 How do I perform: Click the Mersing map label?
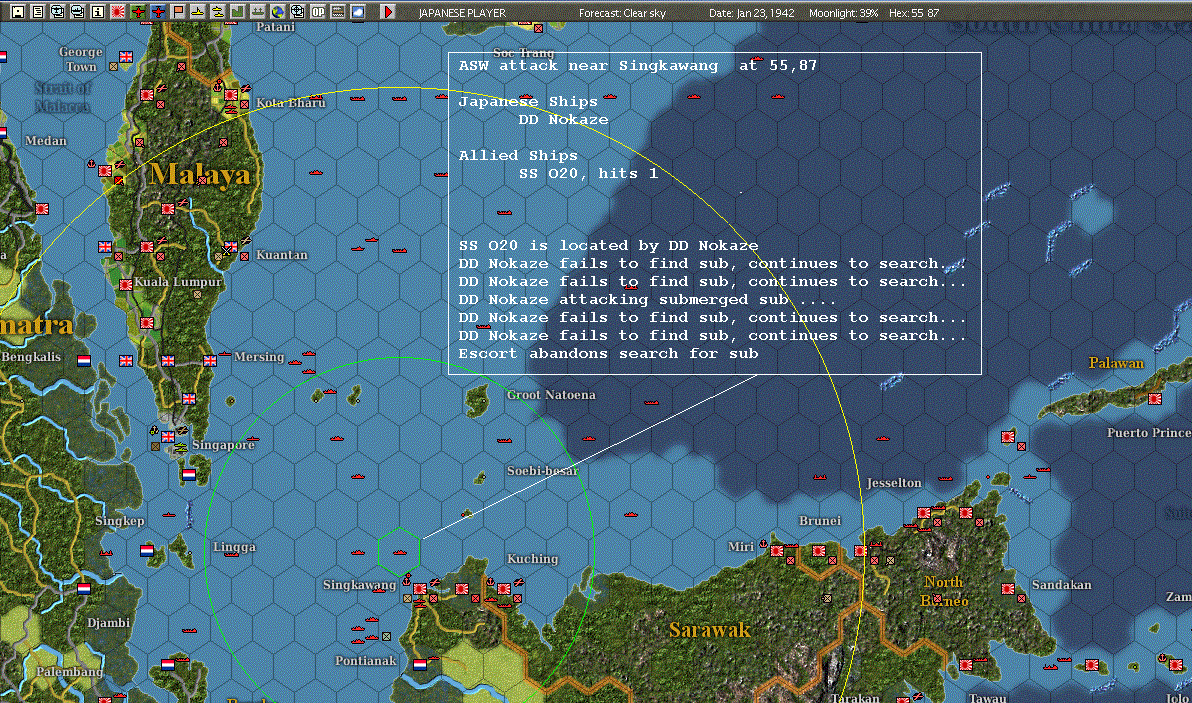258,356
